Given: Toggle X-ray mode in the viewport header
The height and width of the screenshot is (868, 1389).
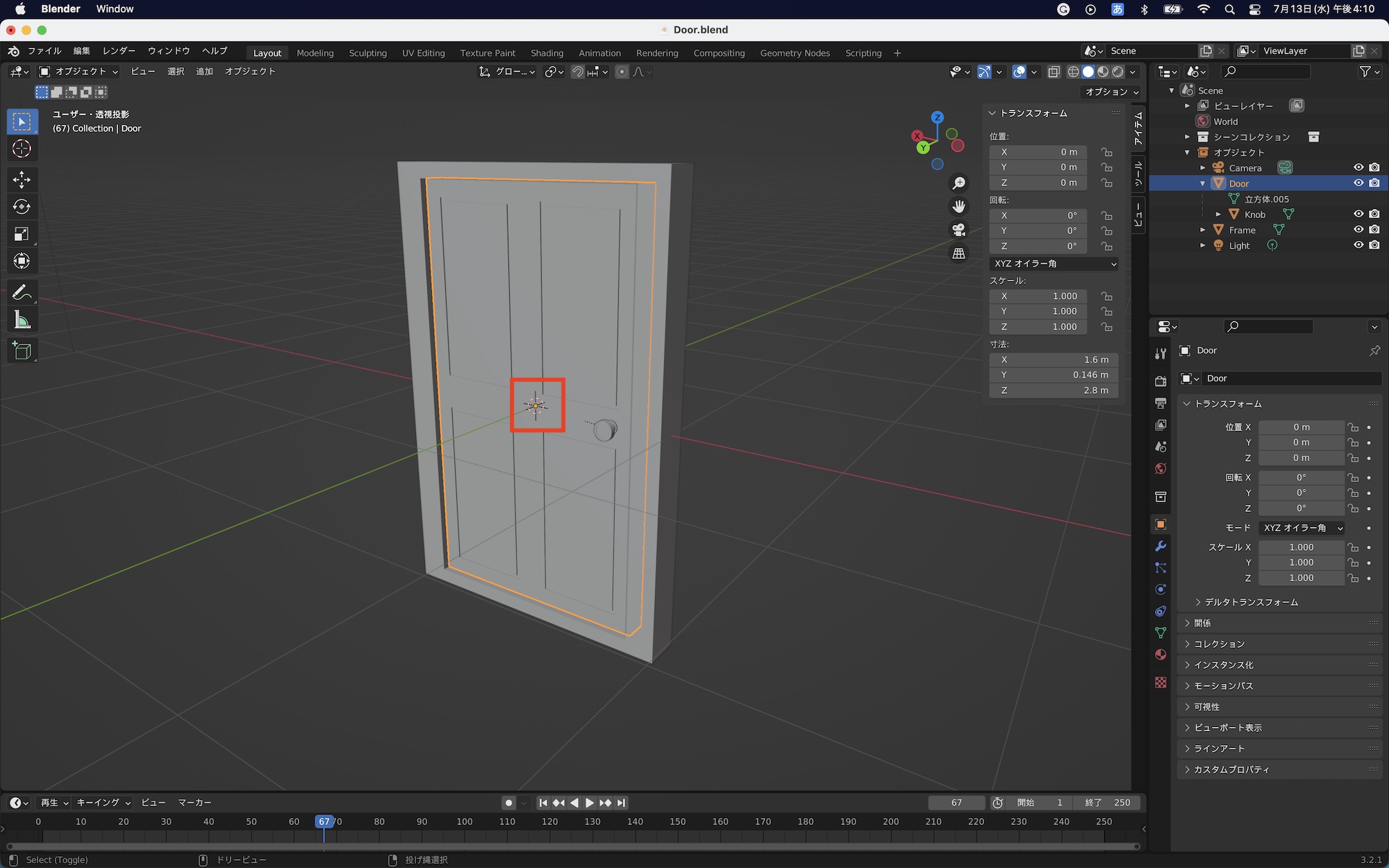Looking at the screenshot, I should [x=1055, y=72].
